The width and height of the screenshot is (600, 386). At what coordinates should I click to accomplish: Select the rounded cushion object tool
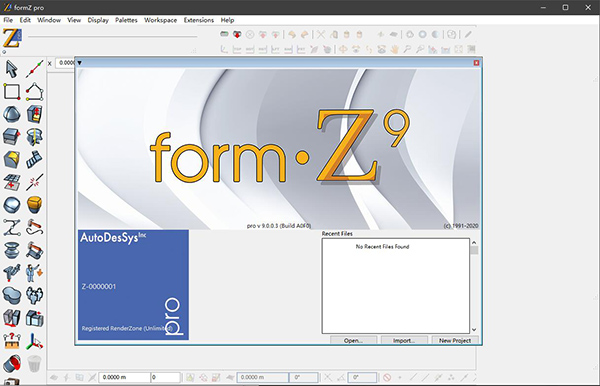pyautogui.click(x=11, y=205)
